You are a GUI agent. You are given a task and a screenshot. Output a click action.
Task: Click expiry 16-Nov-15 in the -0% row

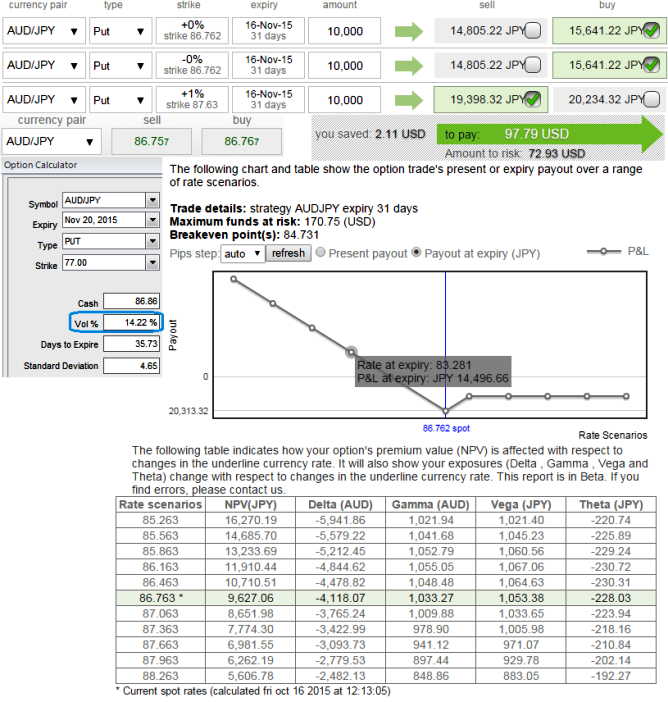tap(268, 65)
